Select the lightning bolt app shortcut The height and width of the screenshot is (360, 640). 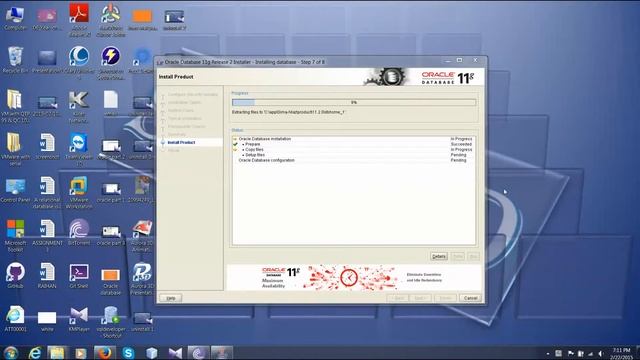click(x=111, y=63)
